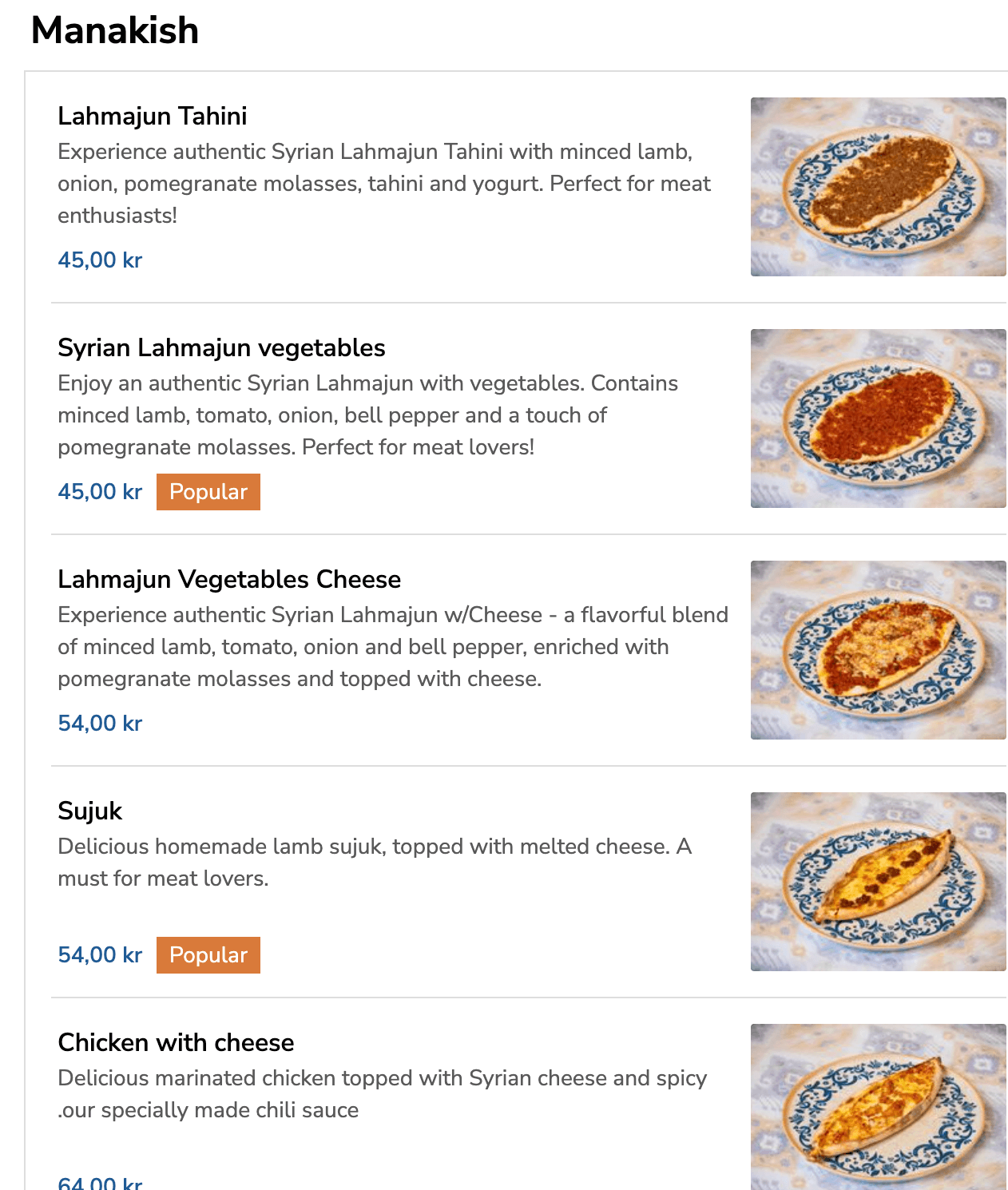
Task: Open the Chicken with cheese photo
Action: (x=878, y=1106)
